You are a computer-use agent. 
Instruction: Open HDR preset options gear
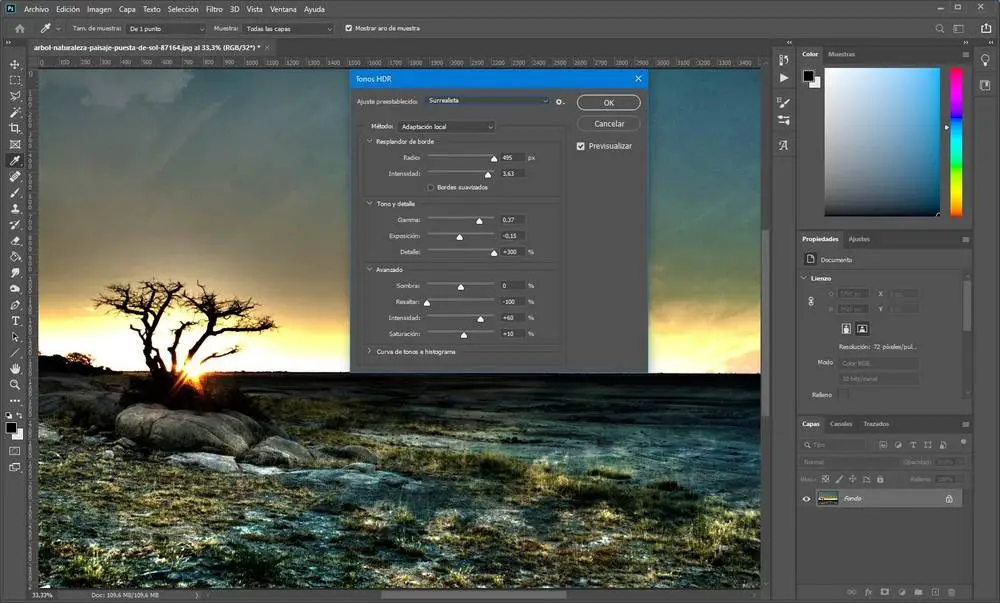point(561,101)
